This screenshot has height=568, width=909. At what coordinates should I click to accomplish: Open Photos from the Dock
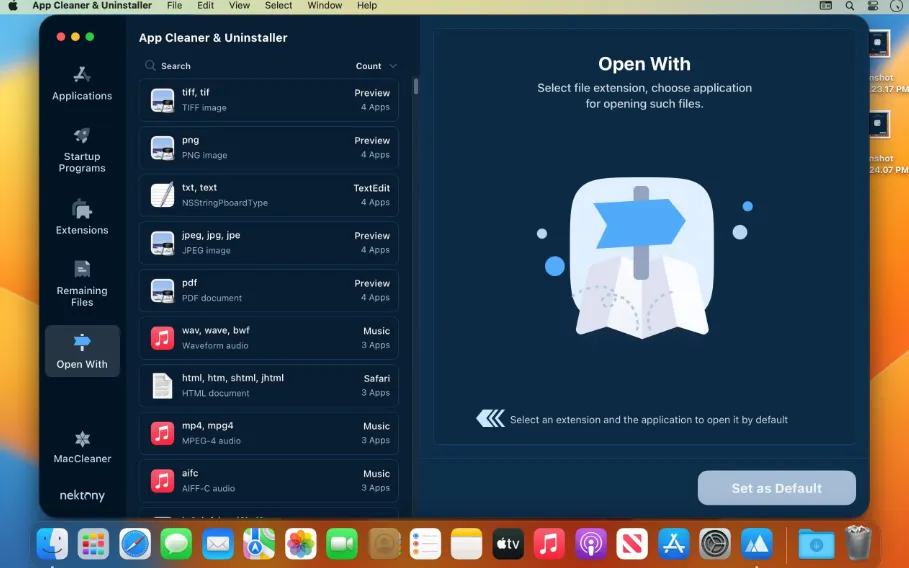[301, 544]
